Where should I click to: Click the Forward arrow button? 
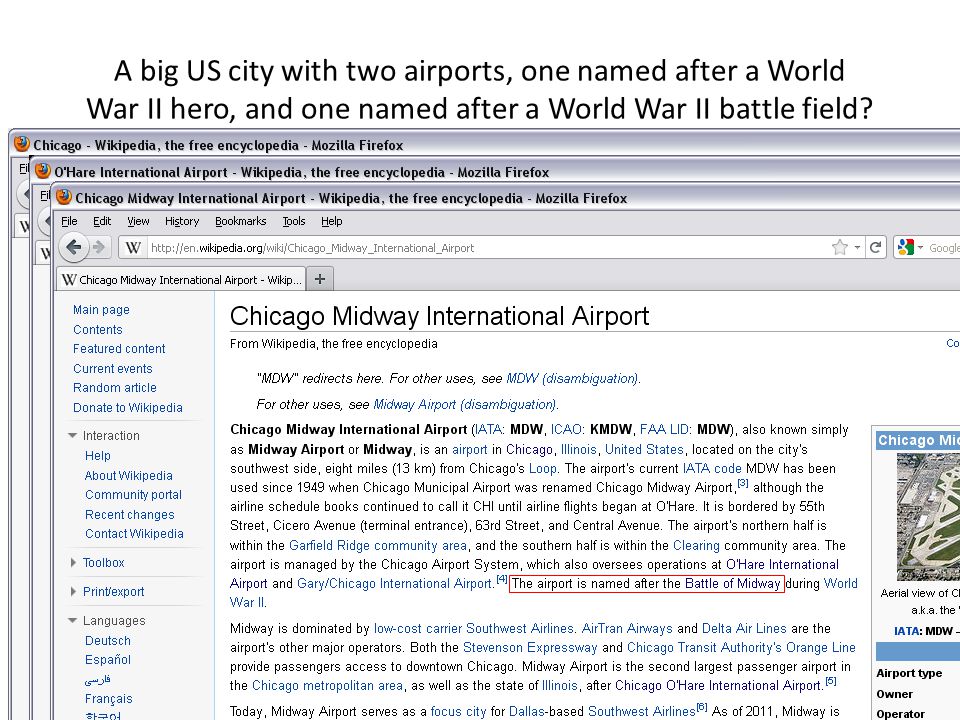[x=99, y=247]
